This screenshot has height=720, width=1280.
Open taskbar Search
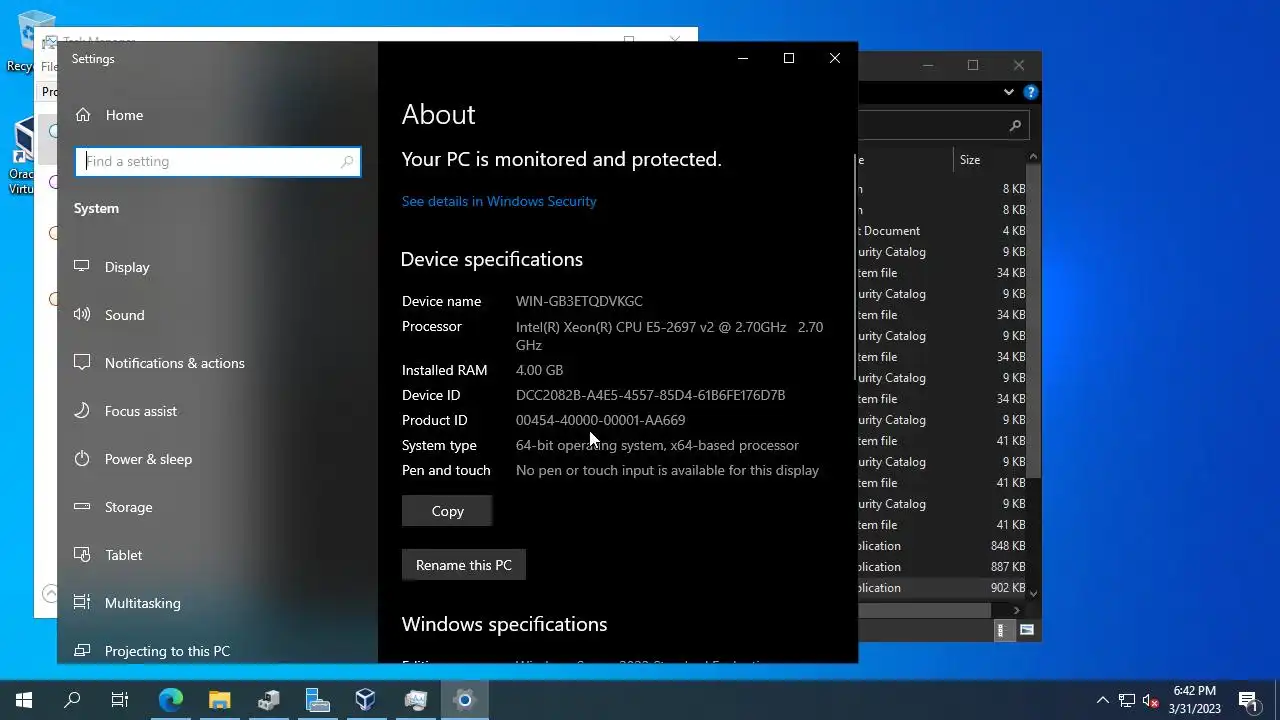pyautogui.click(x=72, y=700)
